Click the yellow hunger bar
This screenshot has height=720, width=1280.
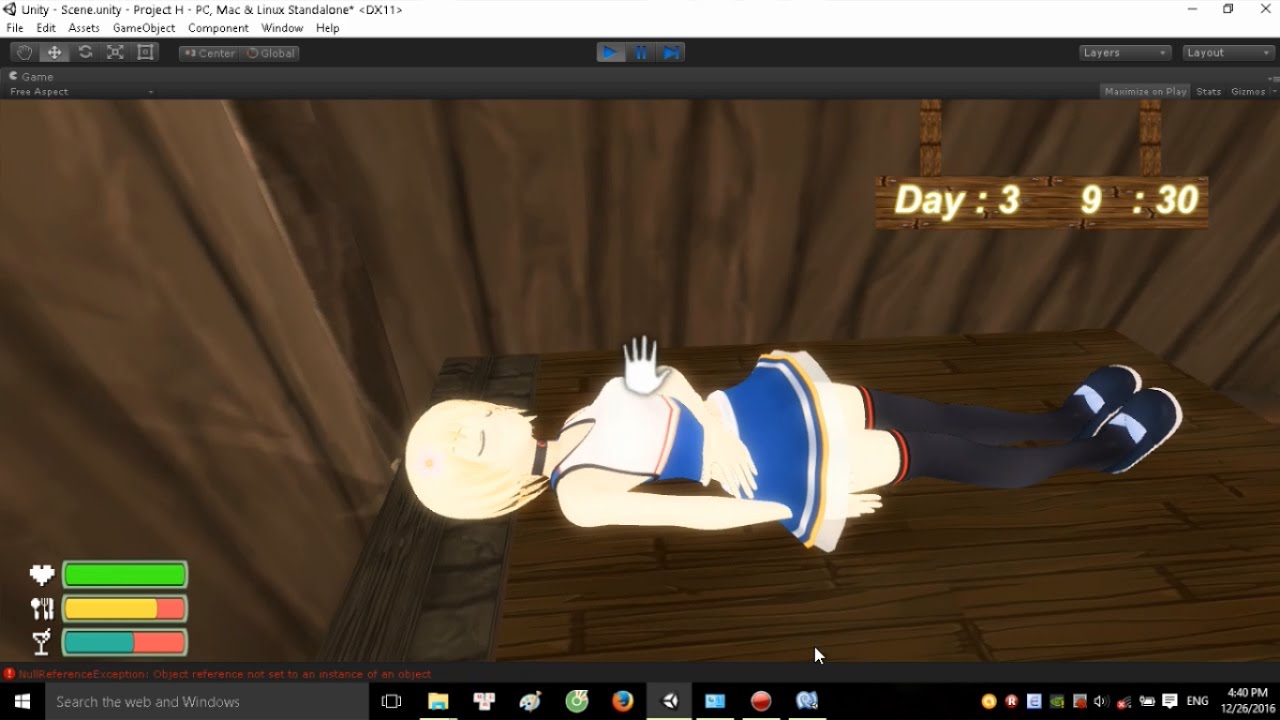125,609
